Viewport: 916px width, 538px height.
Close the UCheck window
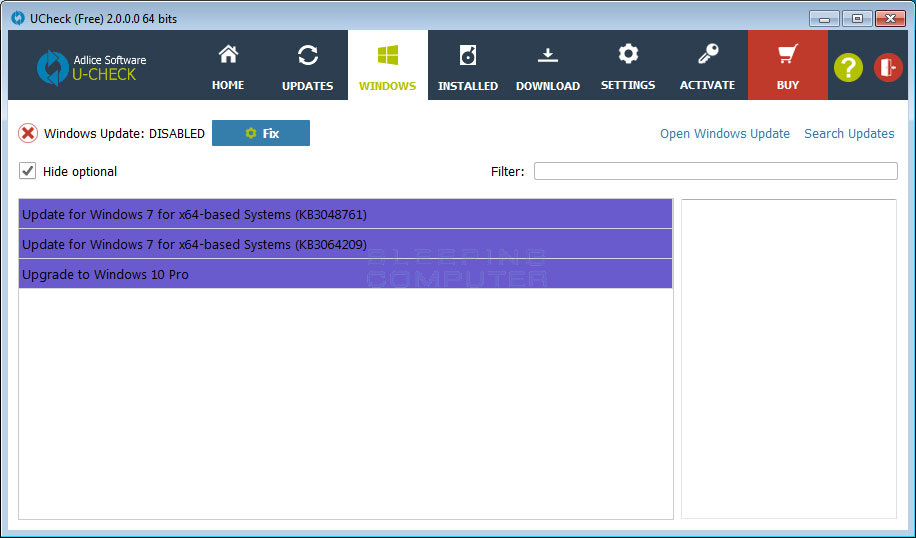(x=890, y=19)
